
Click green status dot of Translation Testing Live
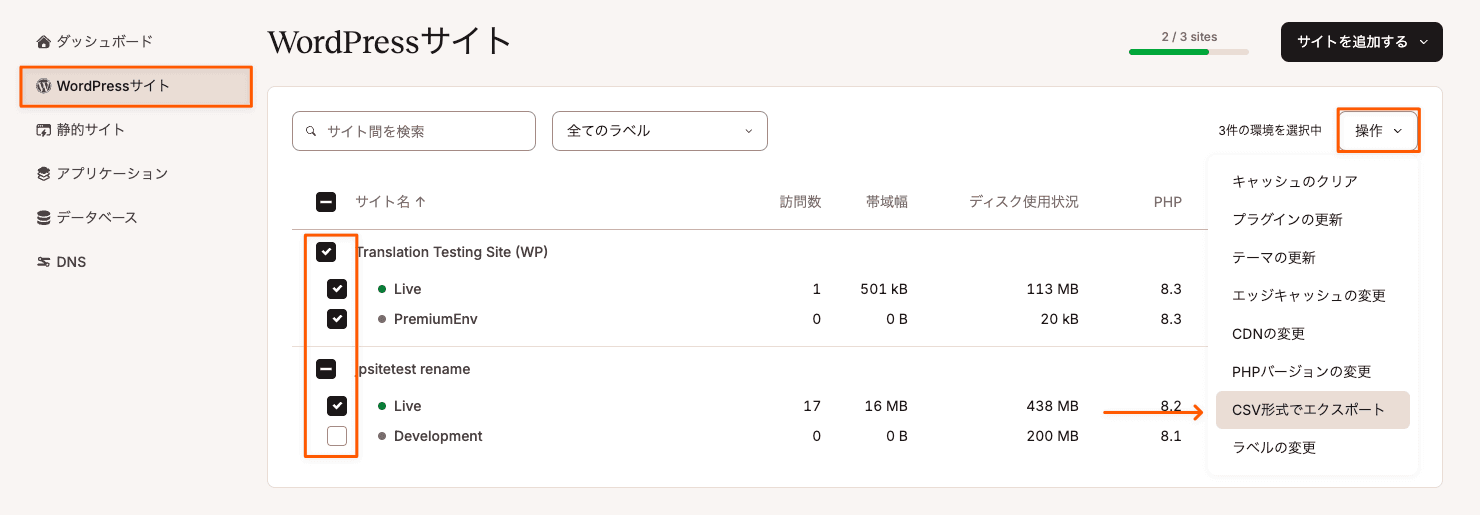click(x=382, y=289)
